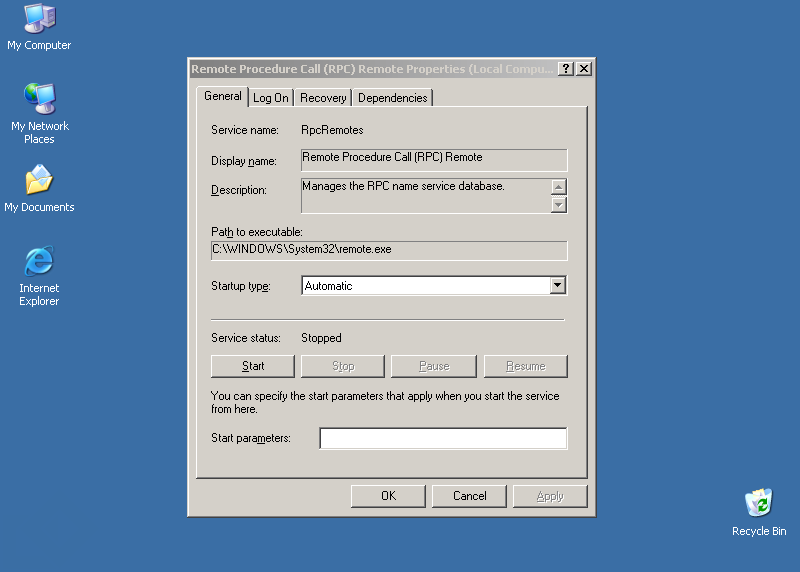
Task: Switch to the Log On tab
Action: [270, 98]
